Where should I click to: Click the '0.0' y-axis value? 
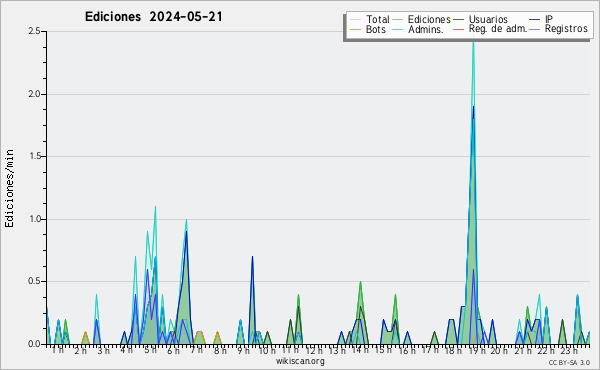pos(34,344)
